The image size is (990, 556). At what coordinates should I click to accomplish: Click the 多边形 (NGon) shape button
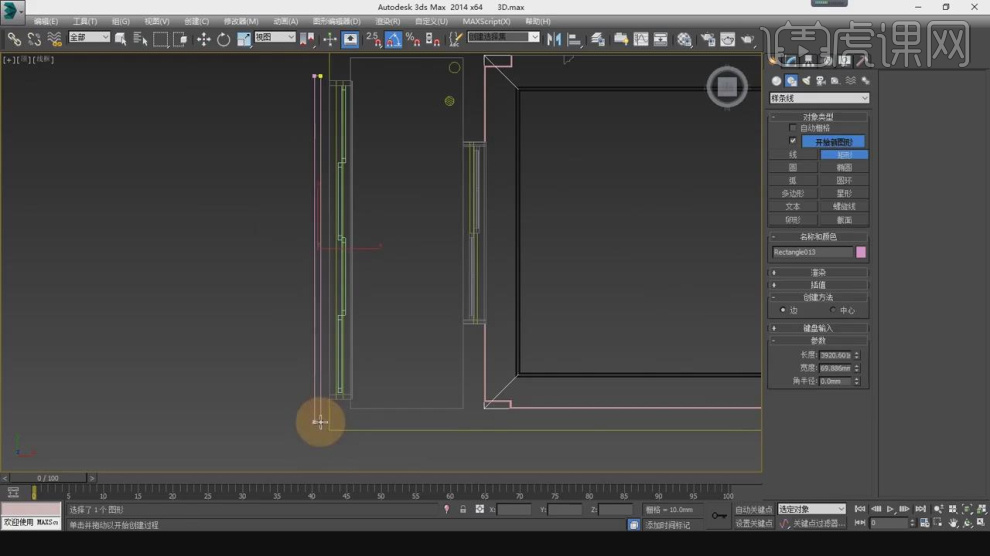[793, 194]
